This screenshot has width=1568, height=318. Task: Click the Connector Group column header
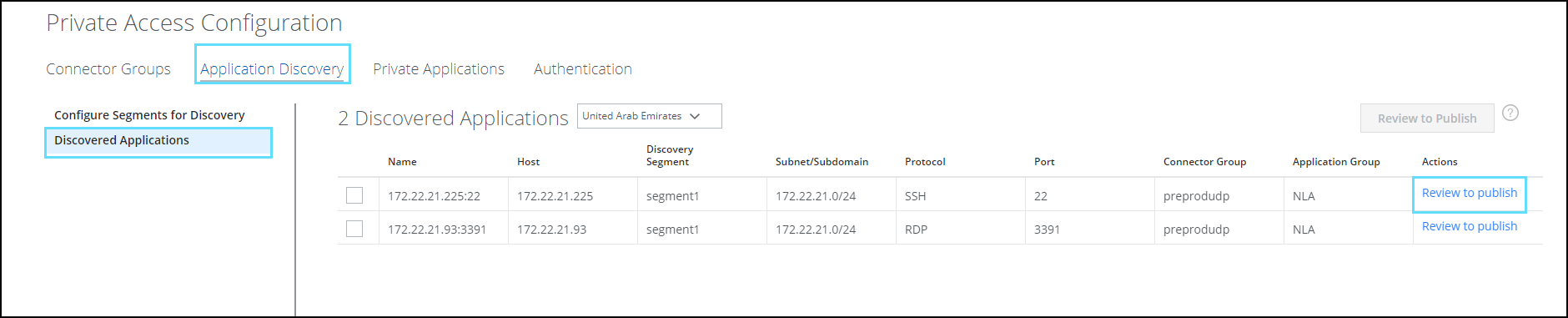pyautogui.click(x=1204, y=162)
